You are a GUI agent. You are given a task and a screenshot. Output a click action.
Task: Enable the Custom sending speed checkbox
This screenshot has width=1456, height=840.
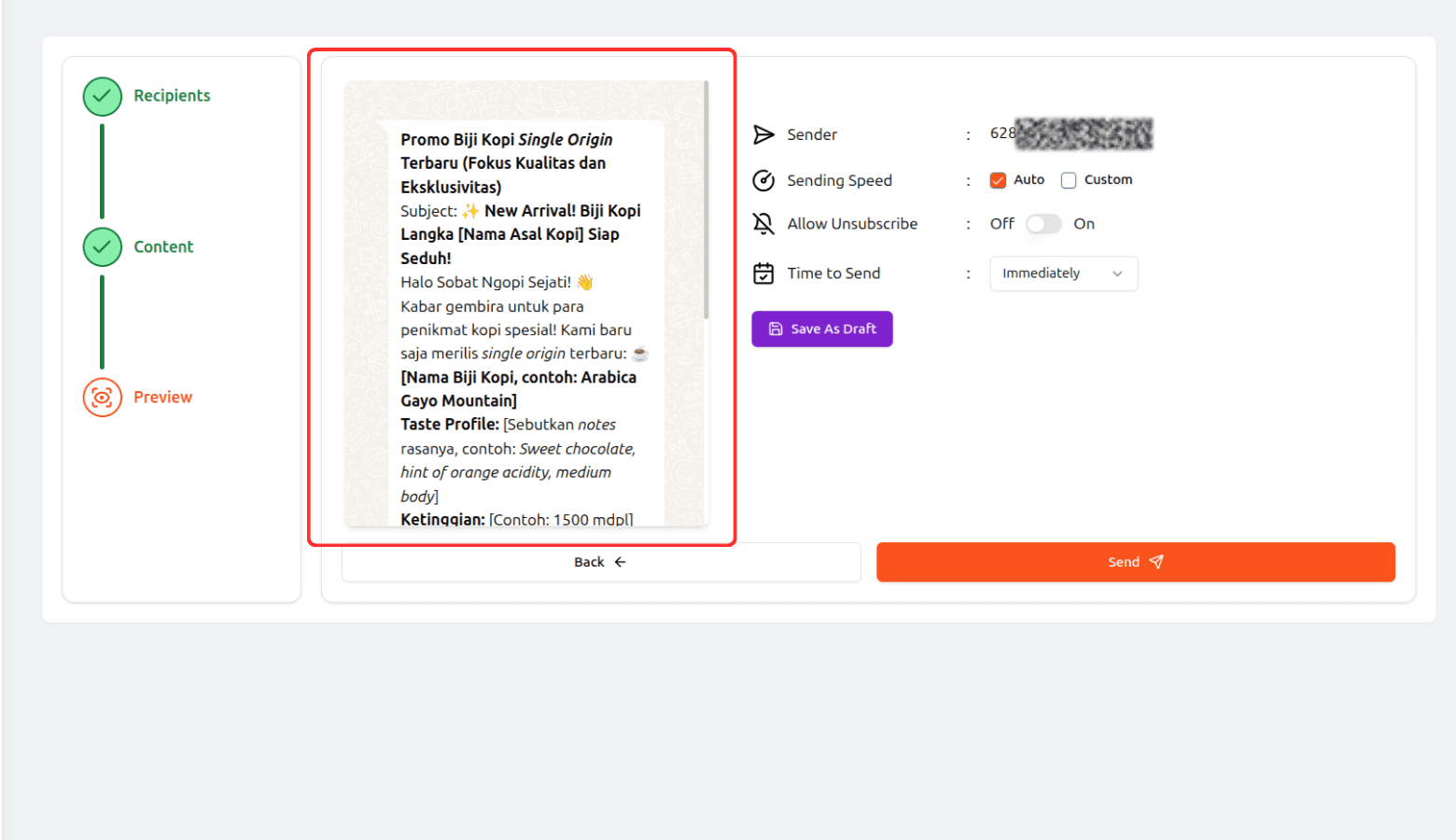tap(1069, 180)
